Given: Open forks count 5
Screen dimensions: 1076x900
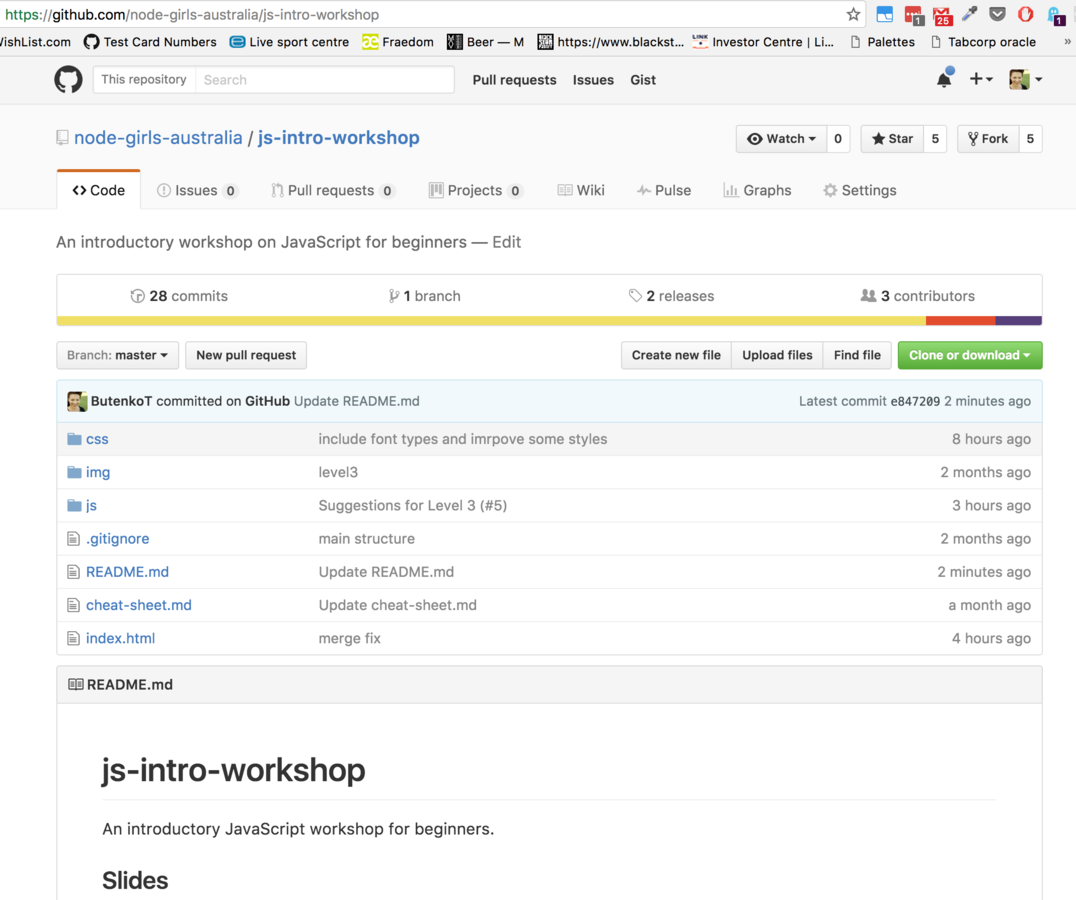Looking at the screenshot, I should pyautogui.click(x=1030, y=139).
